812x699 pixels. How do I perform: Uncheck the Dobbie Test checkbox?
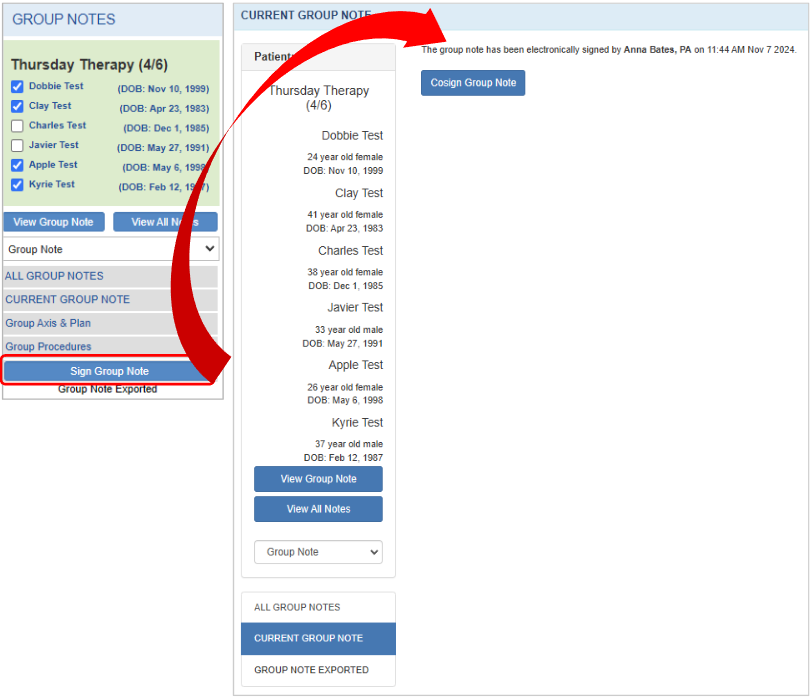pyautogui.click(x=17, y=87)
